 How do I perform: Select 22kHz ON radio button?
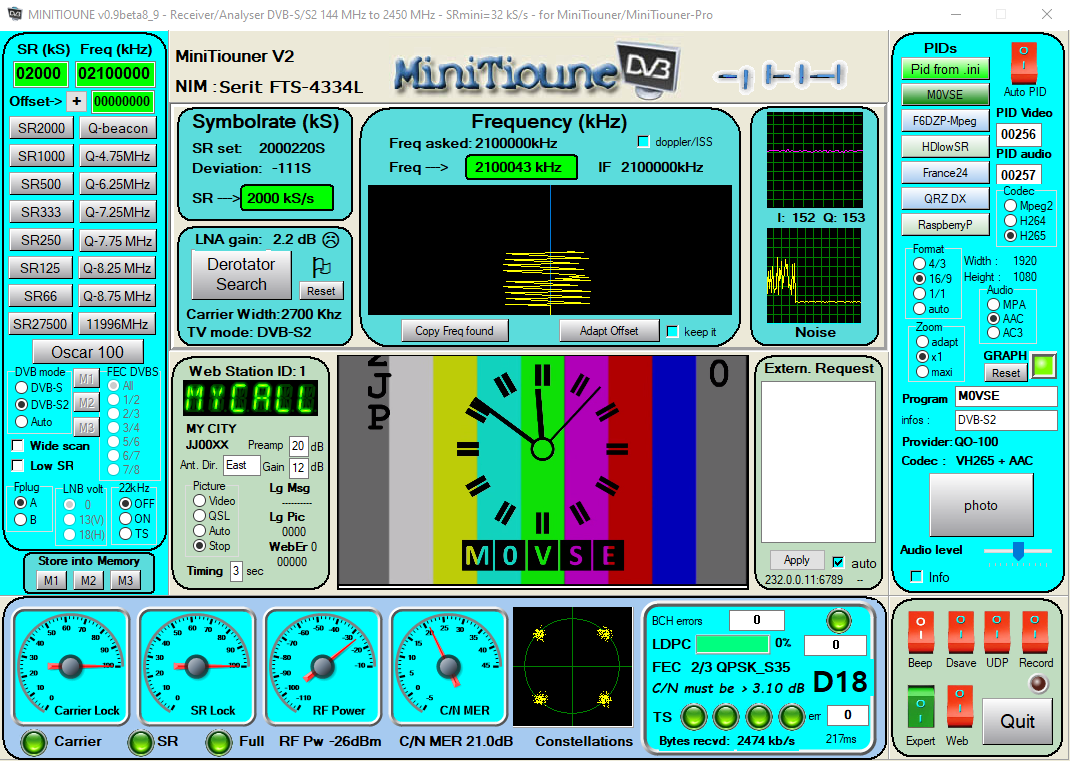126,519
